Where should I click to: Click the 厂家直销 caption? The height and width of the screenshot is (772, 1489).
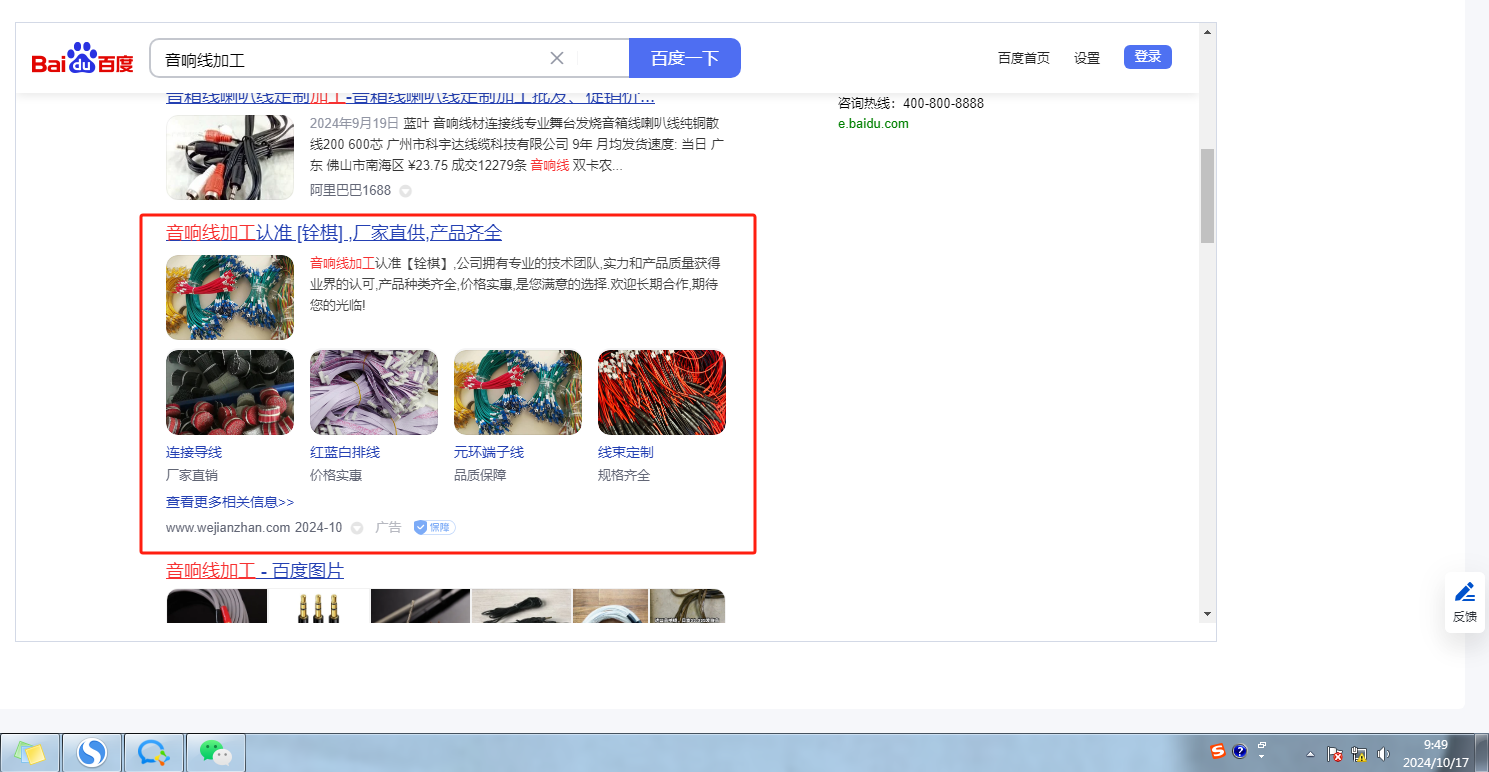pyautogui.click(x=192, y=475)
